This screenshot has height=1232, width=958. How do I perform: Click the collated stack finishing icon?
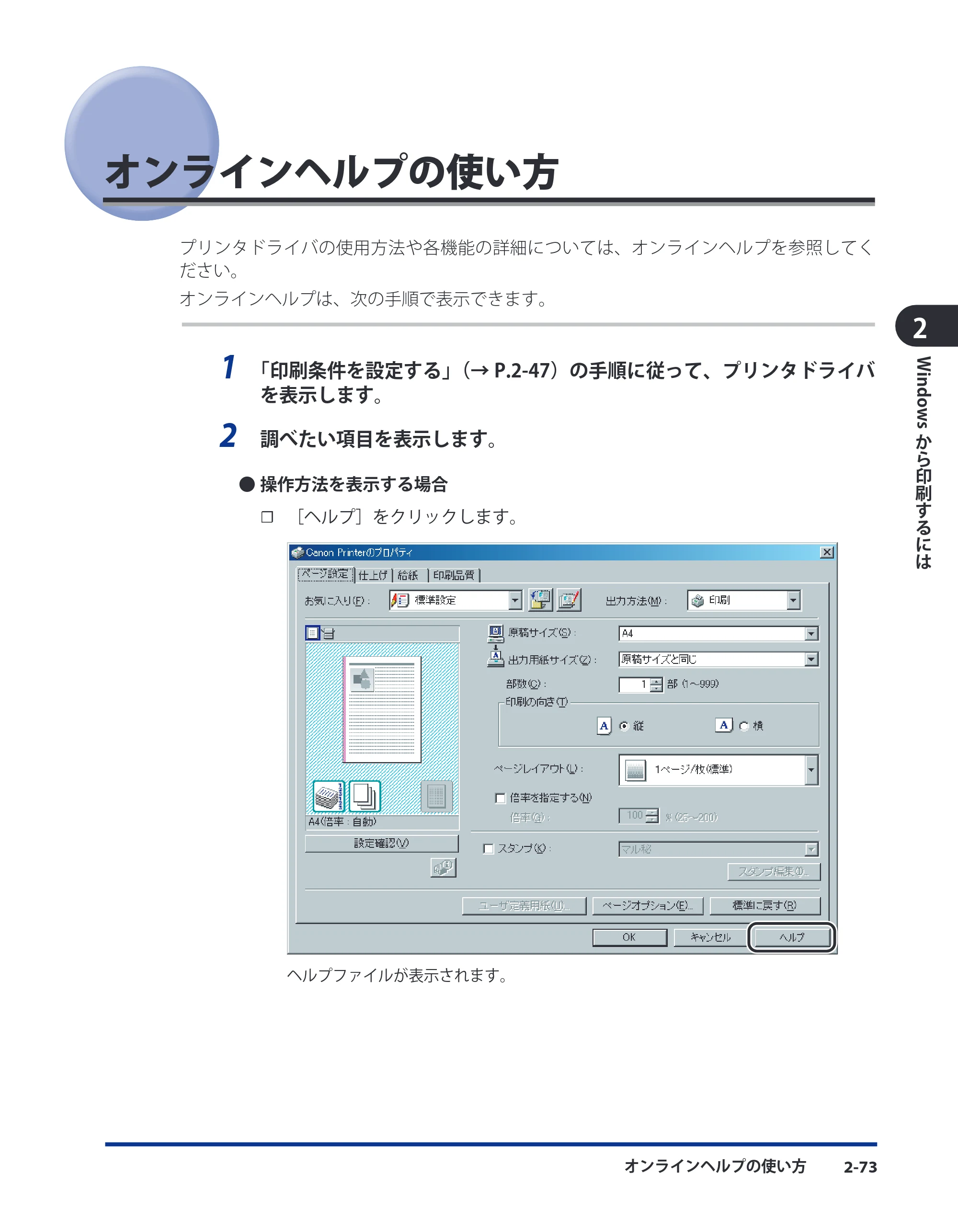coord(329,796)
